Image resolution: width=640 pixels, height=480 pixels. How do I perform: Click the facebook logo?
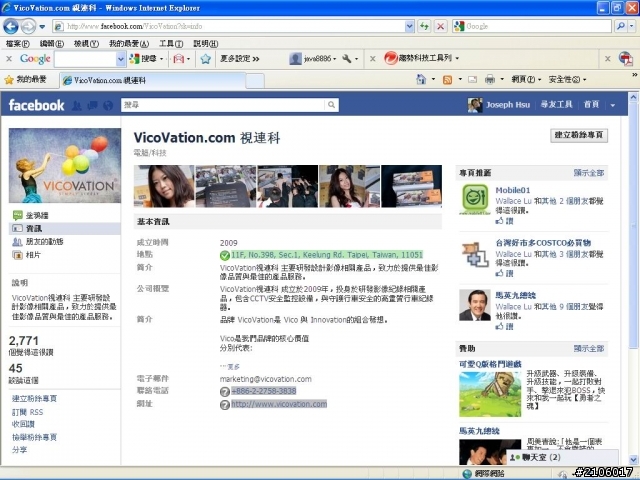coord(36,105)
